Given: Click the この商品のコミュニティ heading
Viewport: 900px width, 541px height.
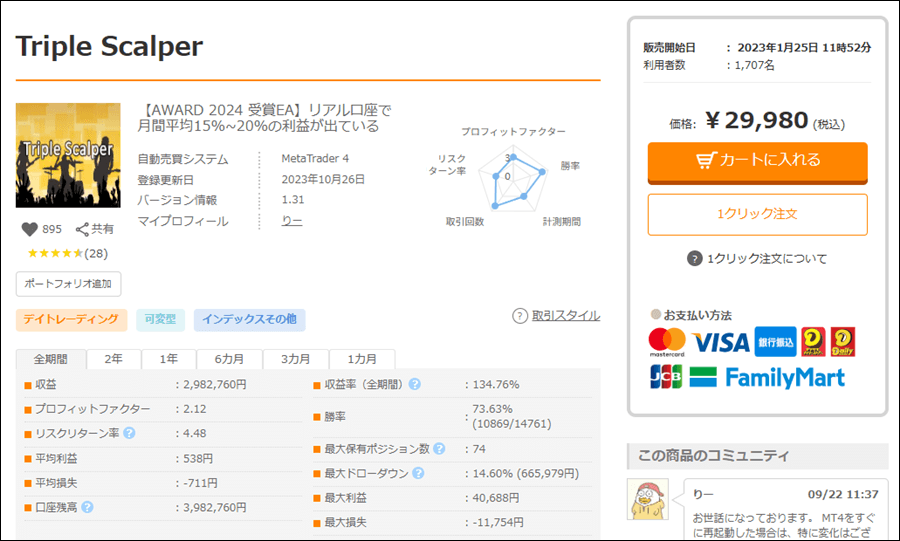Looking at the screenshot, I should pos(714,456).
